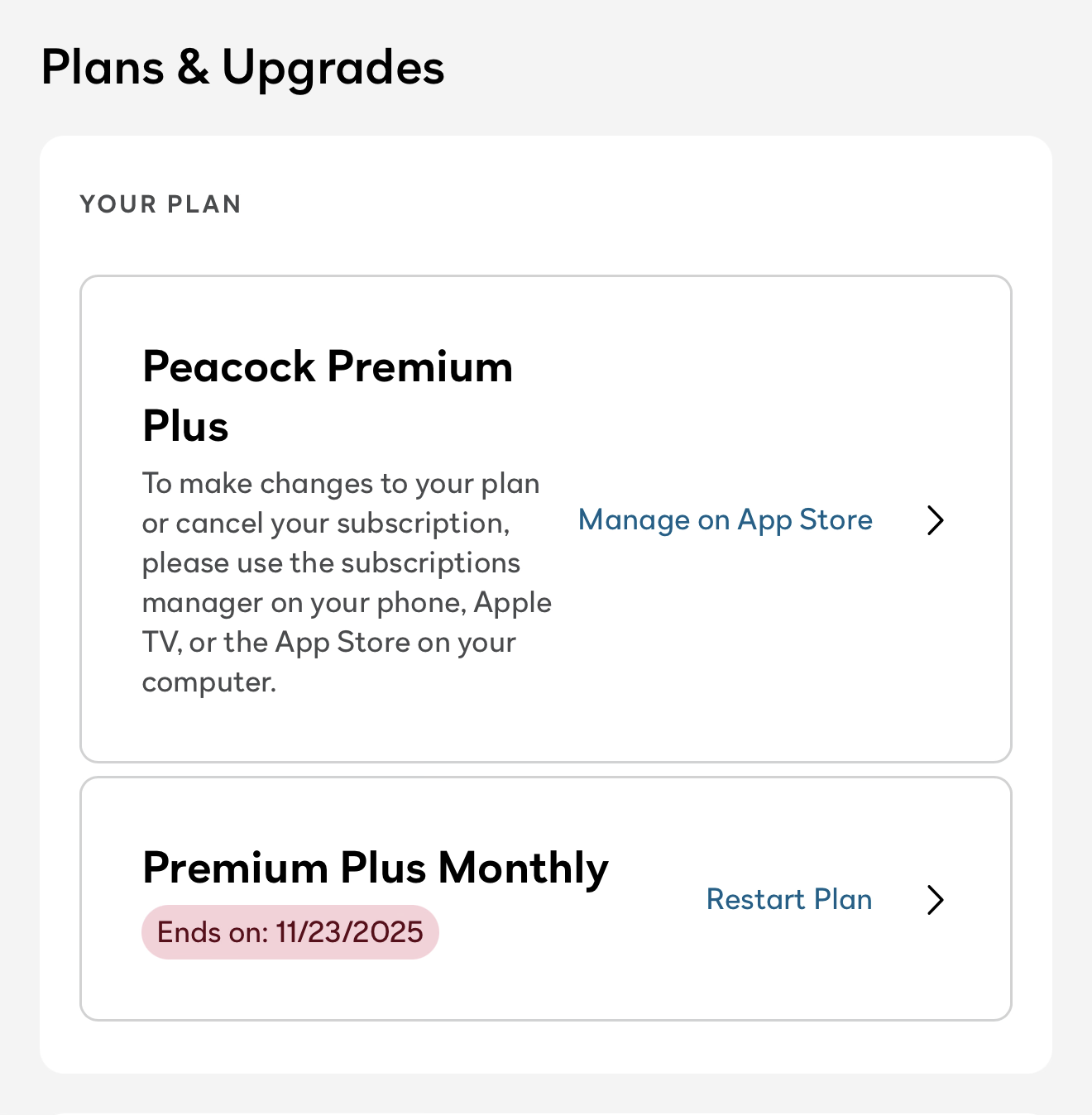Click the arrow beside Manage on App Store
The width and height of the screenshot is (1092, 1115).
[936, 520]
